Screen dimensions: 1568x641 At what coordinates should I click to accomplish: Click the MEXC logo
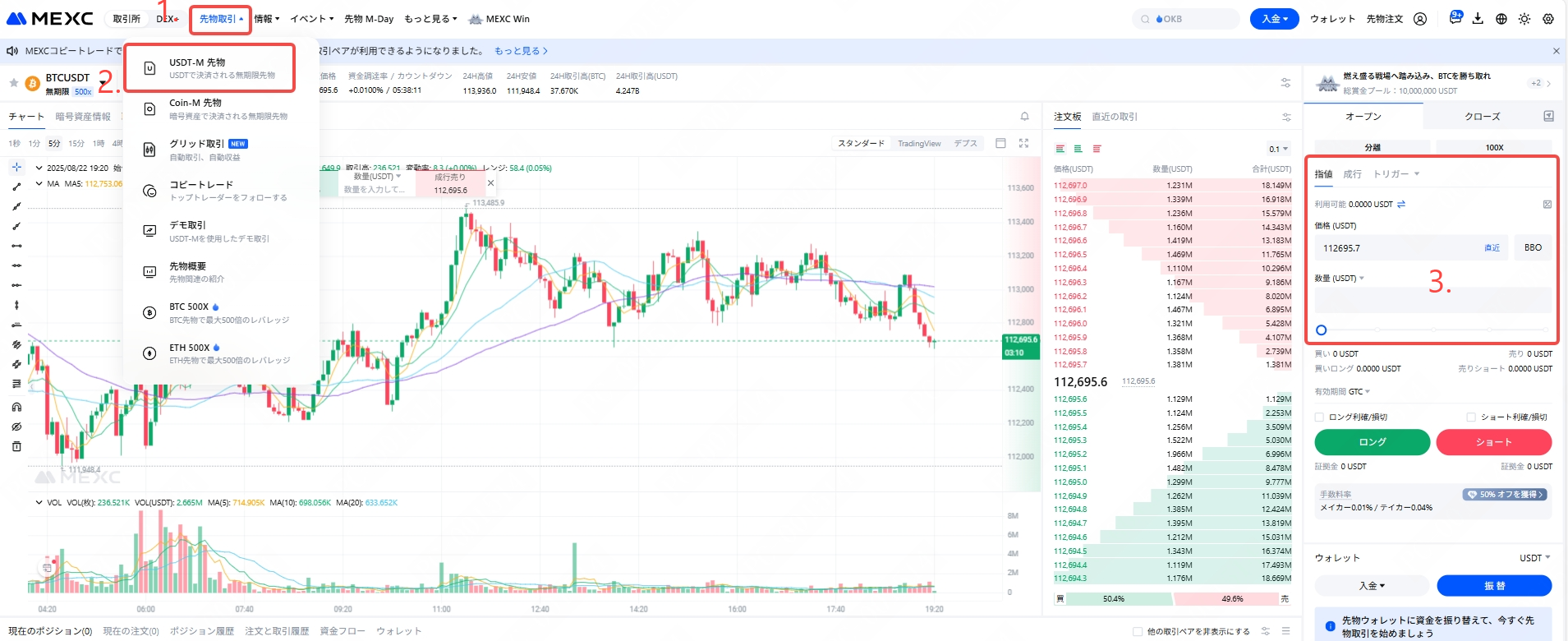(x=50, y=18)
